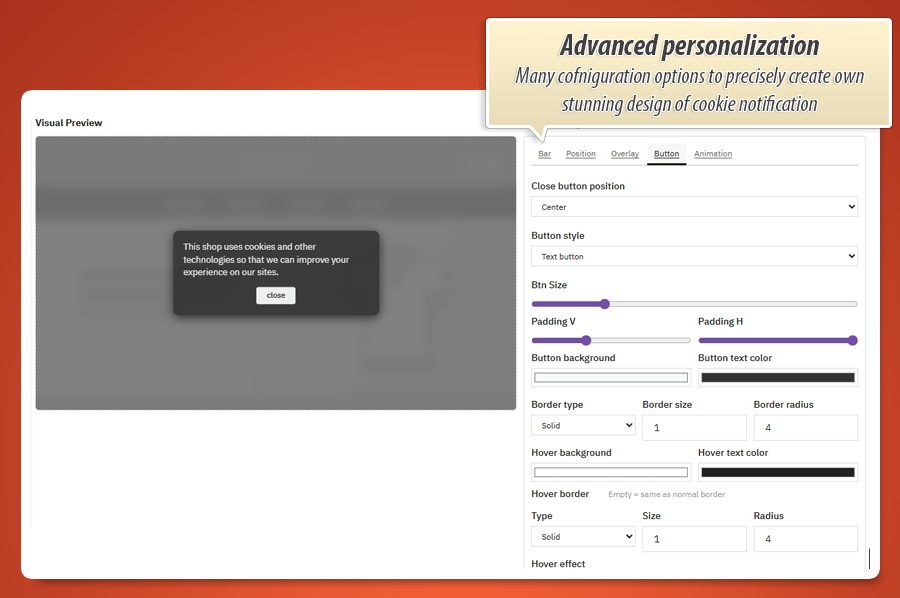The image size is (900, 598).
Task: Select the Hover border Radius field
Action: [x=805, y=539]
